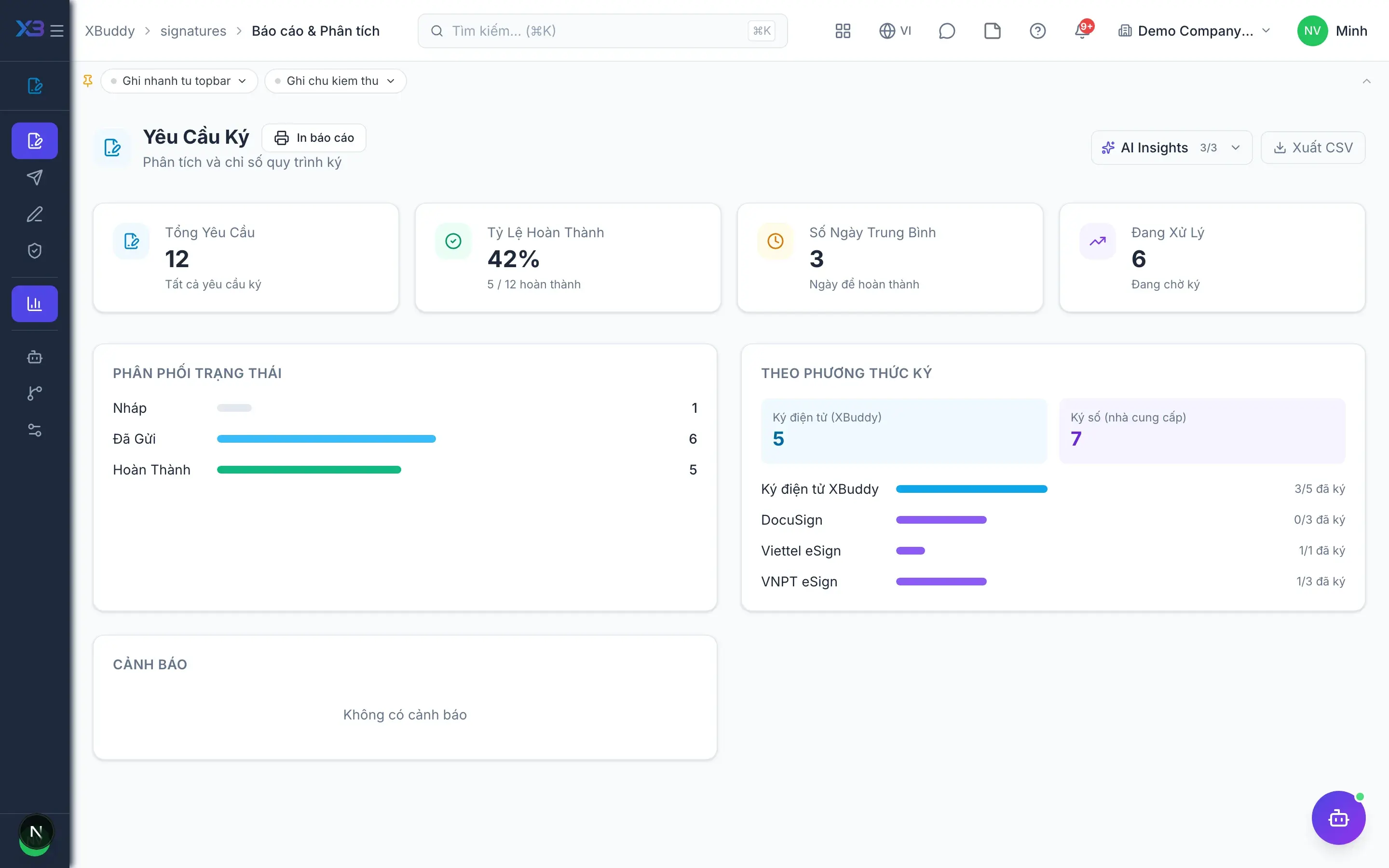Open the sliders settings icon in sidebar
Image resolution: width=1389 pixels, height=868 pixels.
tap(34, 431)
